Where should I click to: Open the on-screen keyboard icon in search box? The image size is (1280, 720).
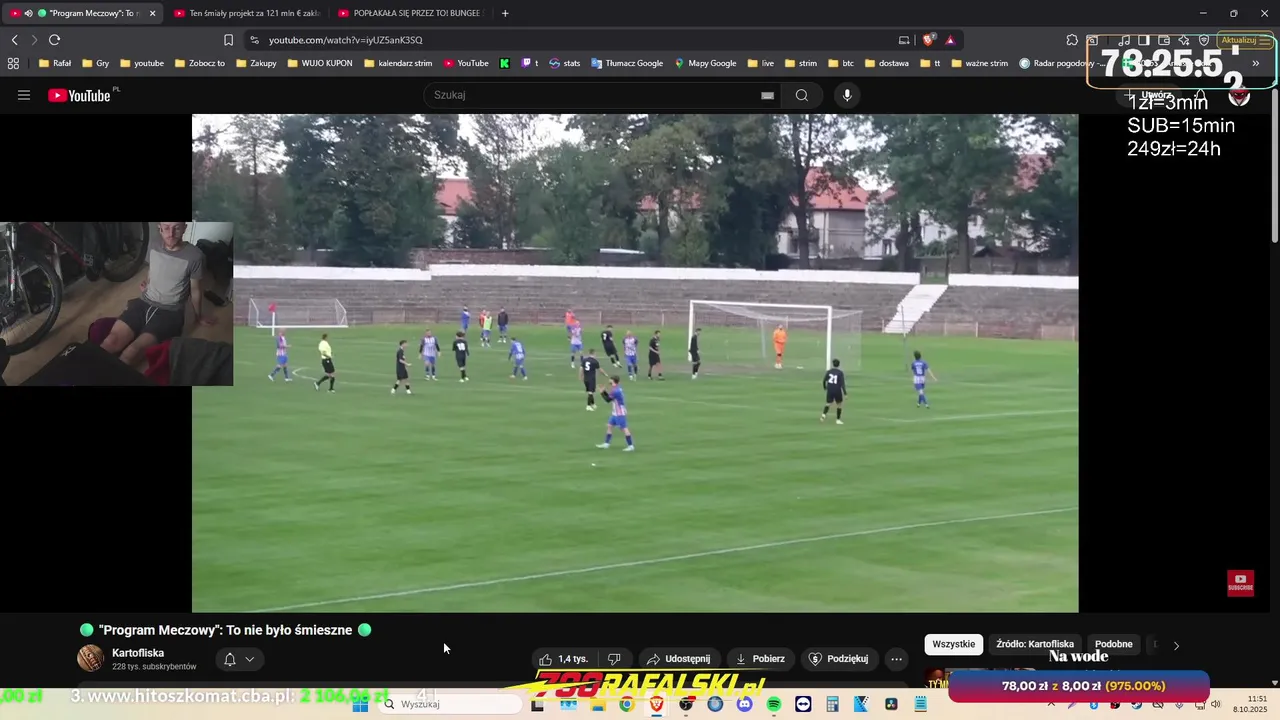767,95
